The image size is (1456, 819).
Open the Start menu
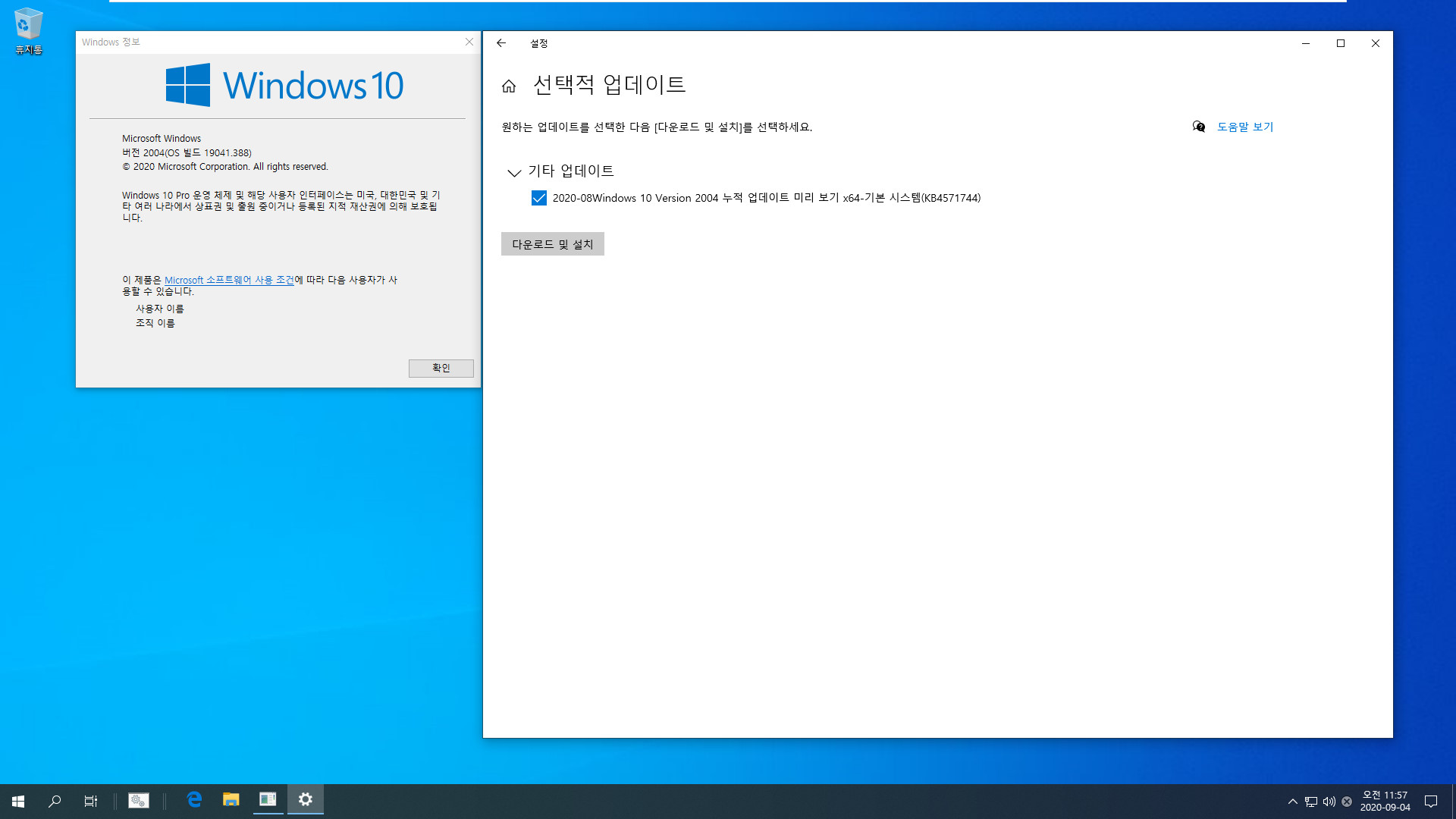pos(18,801)
